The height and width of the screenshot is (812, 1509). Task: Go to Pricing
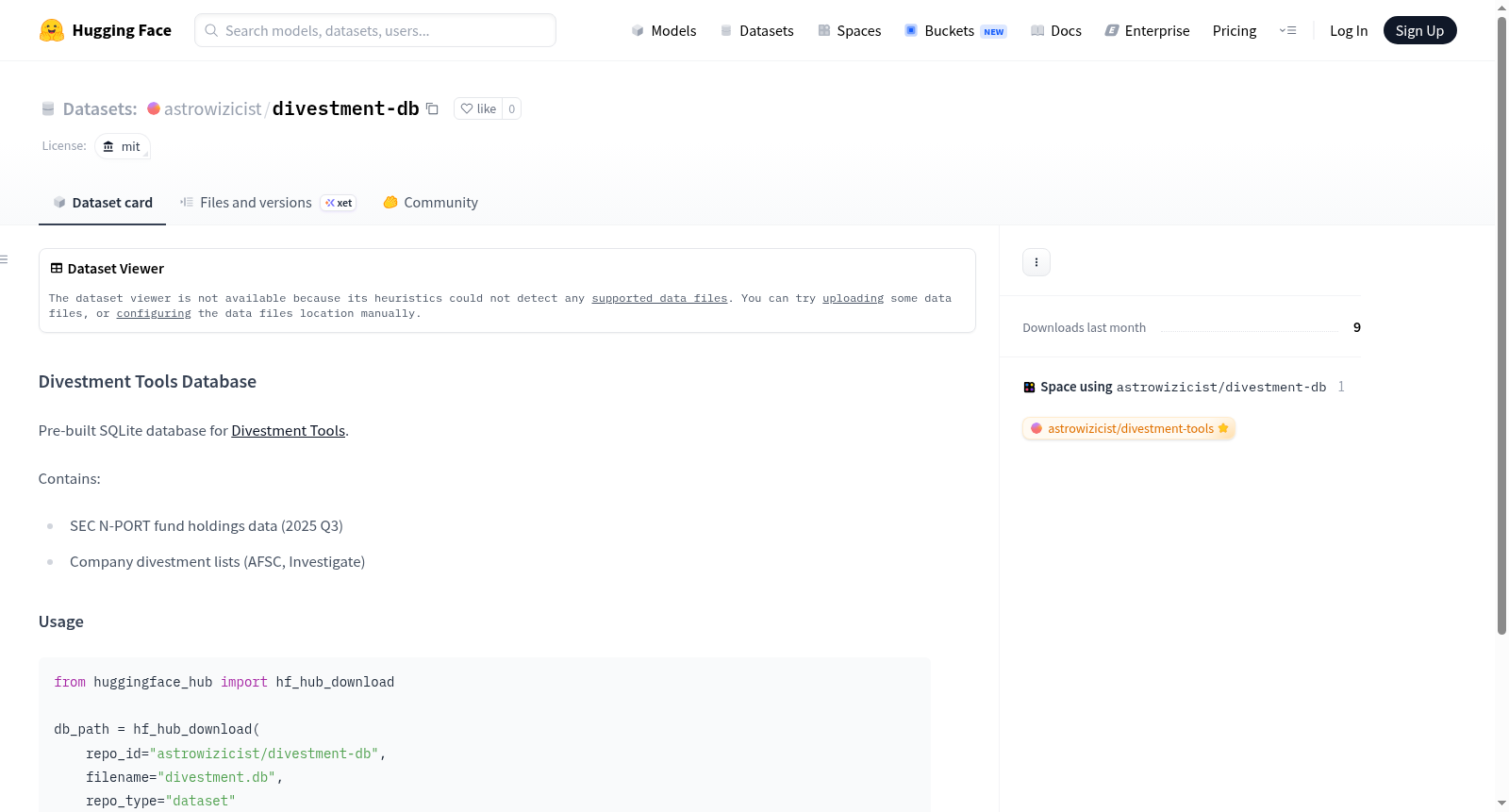point(1235,30)
